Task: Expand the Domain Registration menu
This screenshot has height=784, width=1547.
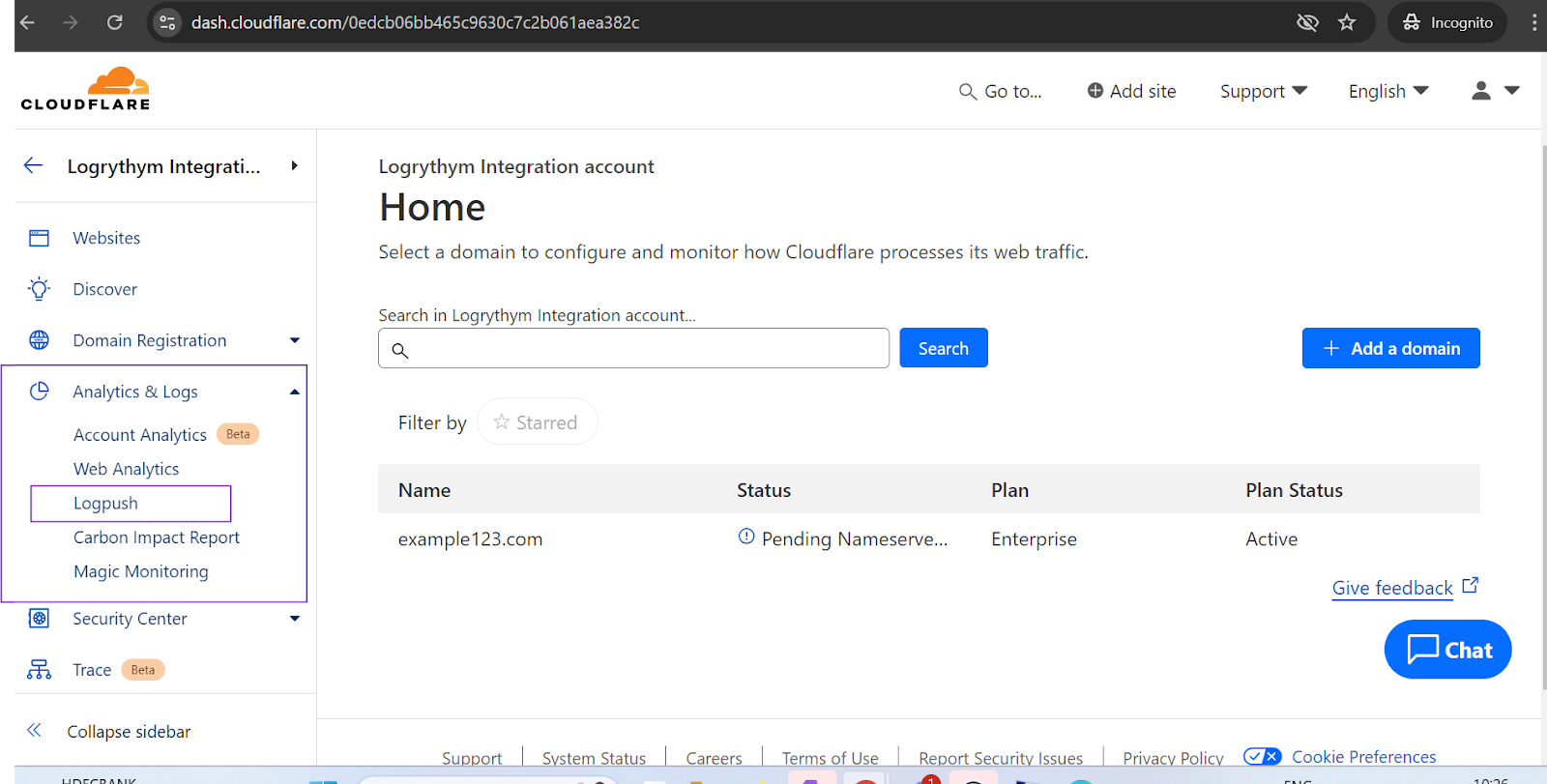Action: (295, 340)
